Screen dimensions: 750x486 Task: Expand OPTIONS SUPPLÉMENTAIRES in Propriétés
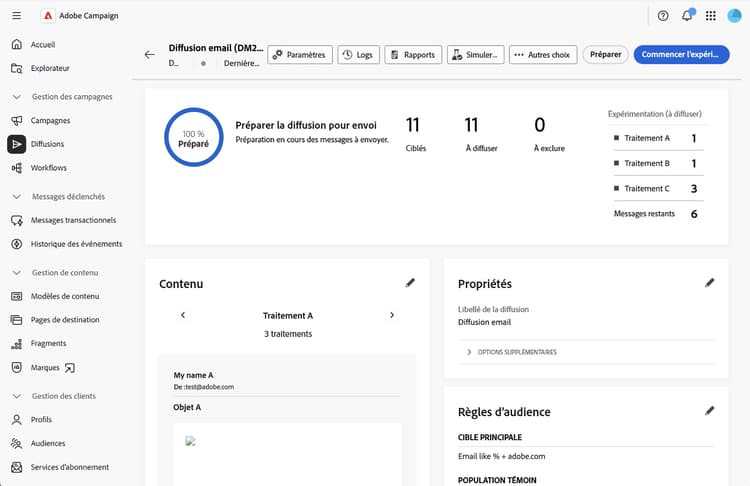click(512, 352)
